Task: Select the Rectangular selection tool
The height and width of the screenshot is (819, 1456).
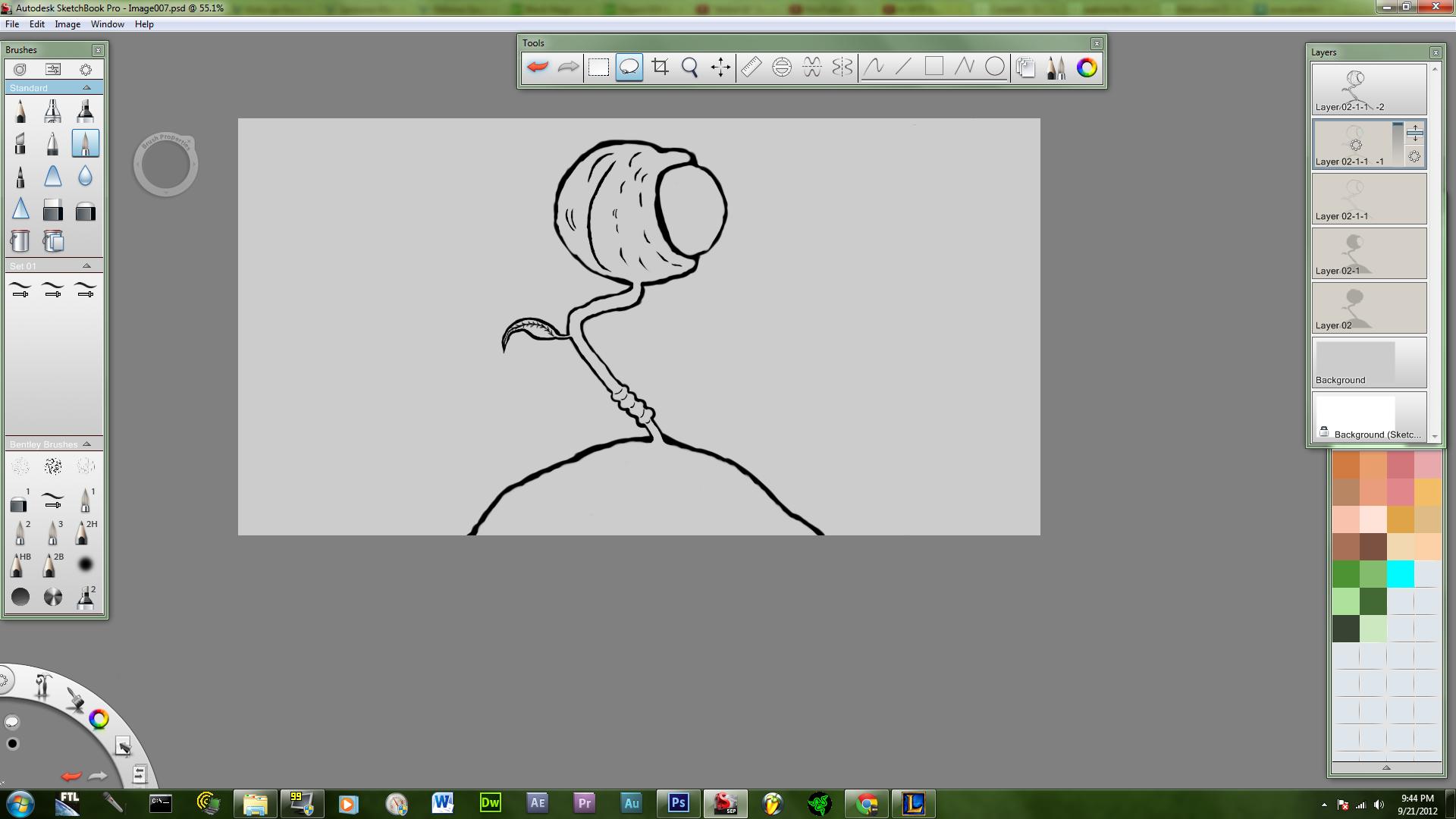Action: tap(598, 67)
